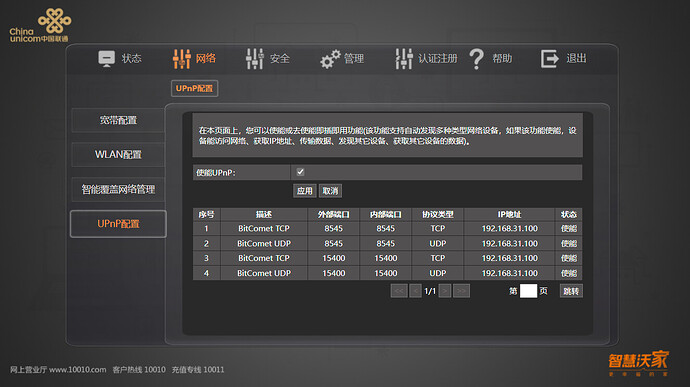This screenshot has height=387, width=690.
Task: Select row 4 BitComet UDP description
Action: 264,273
